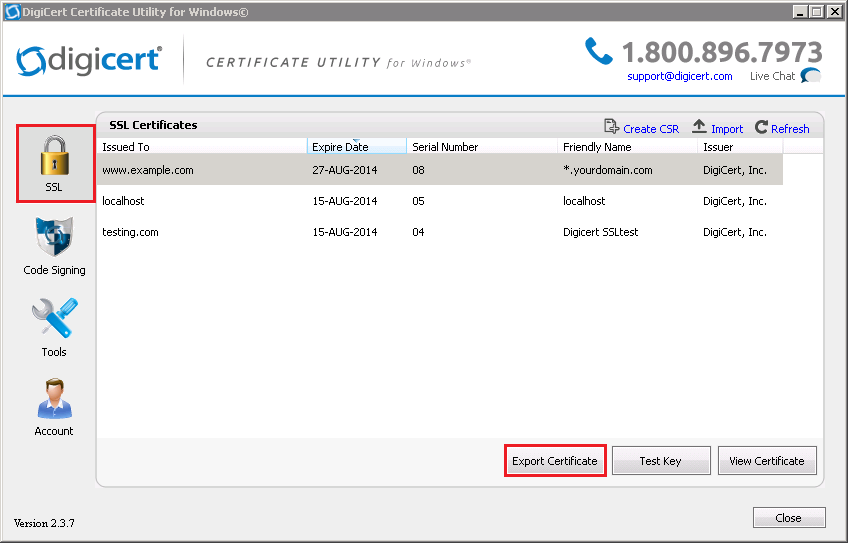Close the window via title bar X
Viewport: 848px width, 543px height.
click(835, 11)
